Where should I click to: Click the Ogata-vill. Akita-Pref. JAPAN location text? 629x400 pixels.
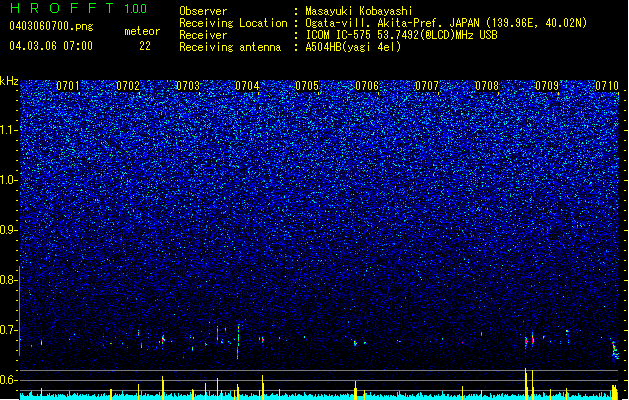click(x=446, y=23)
